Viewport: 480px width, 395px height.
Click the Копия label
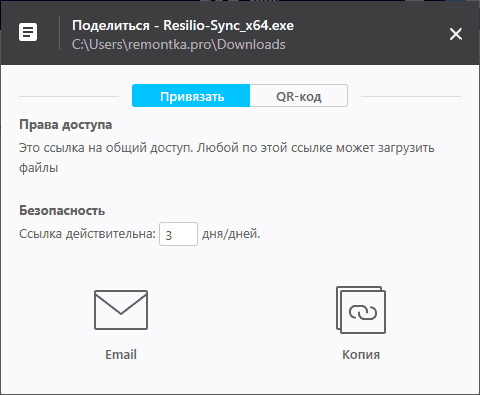pos(361,354)
